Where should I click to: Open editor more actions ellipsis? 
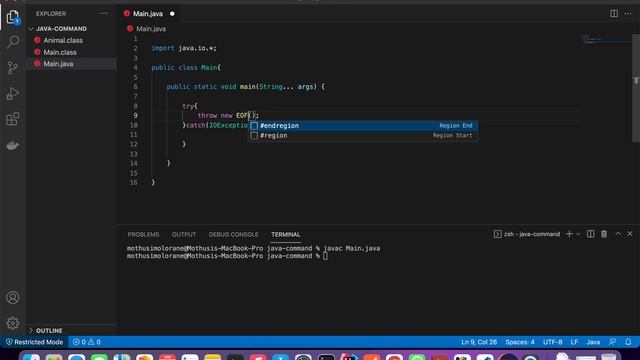tap(628, 13)
